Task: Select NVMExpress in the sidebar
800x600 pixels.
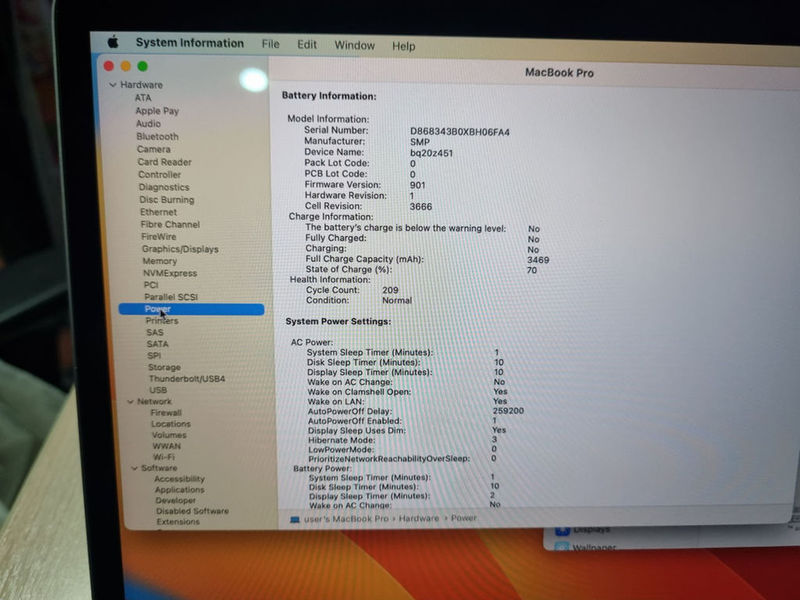Action: click(170, 273)
